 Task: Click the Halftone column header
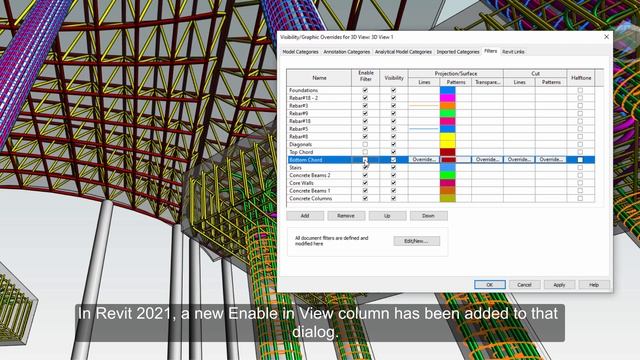coord(581,78)
